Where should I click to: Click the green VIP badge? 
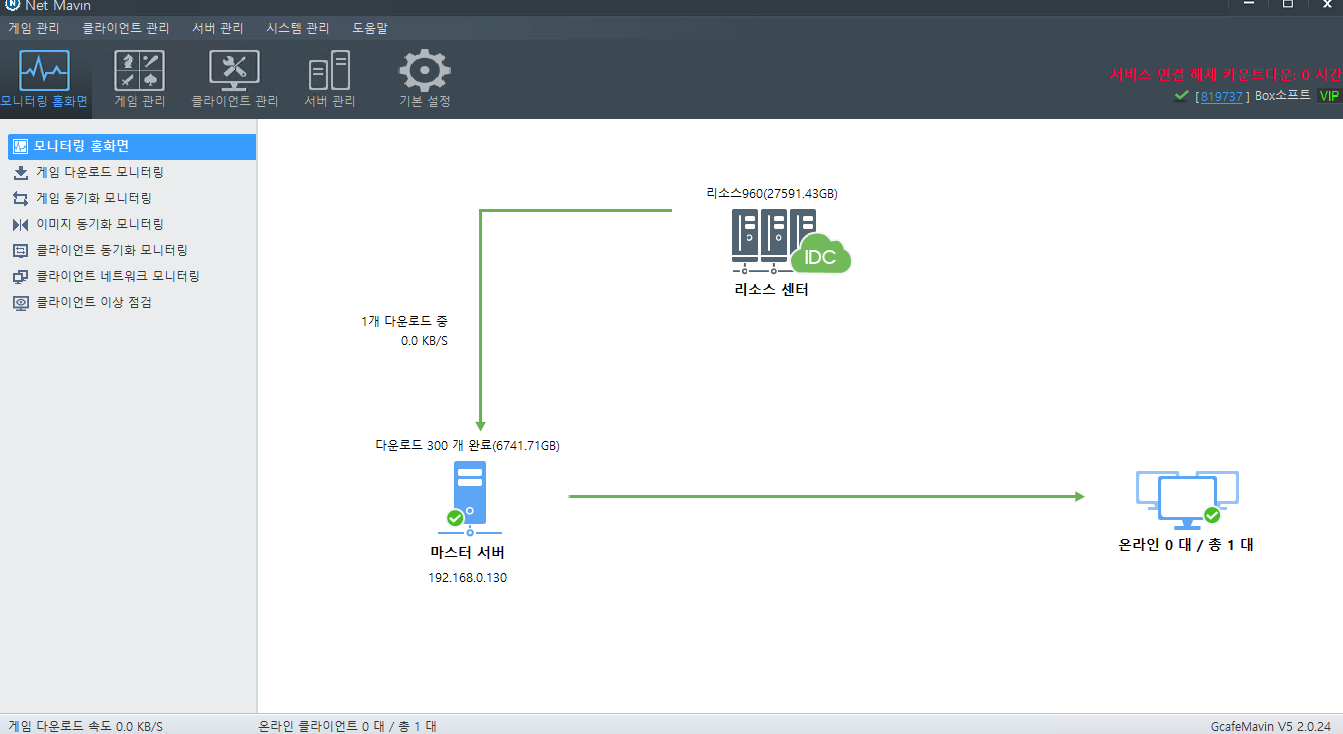tap(1329, 96)
